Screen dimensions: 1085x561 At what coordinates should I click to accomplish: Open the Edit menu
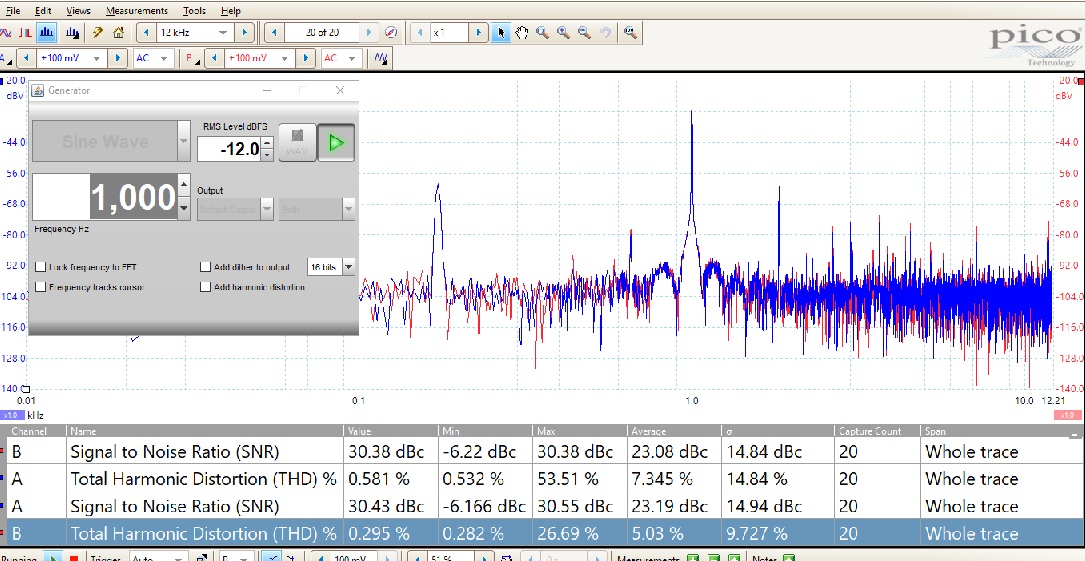[x=43, y=10]
